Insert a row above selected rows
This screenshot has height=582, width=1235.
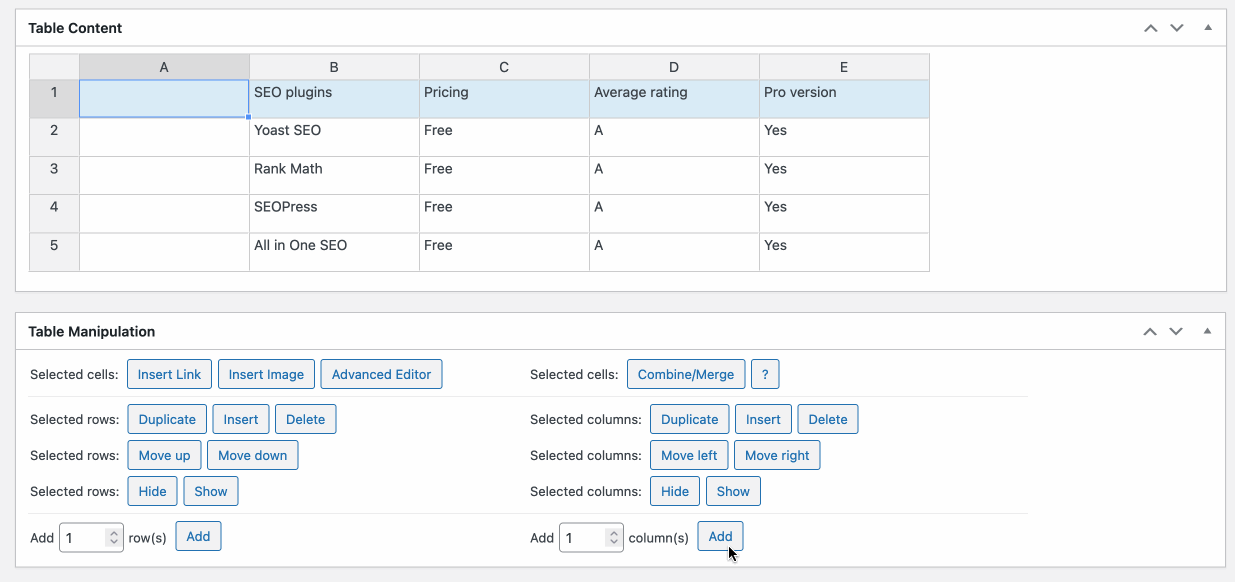click(x=241, y=419)
